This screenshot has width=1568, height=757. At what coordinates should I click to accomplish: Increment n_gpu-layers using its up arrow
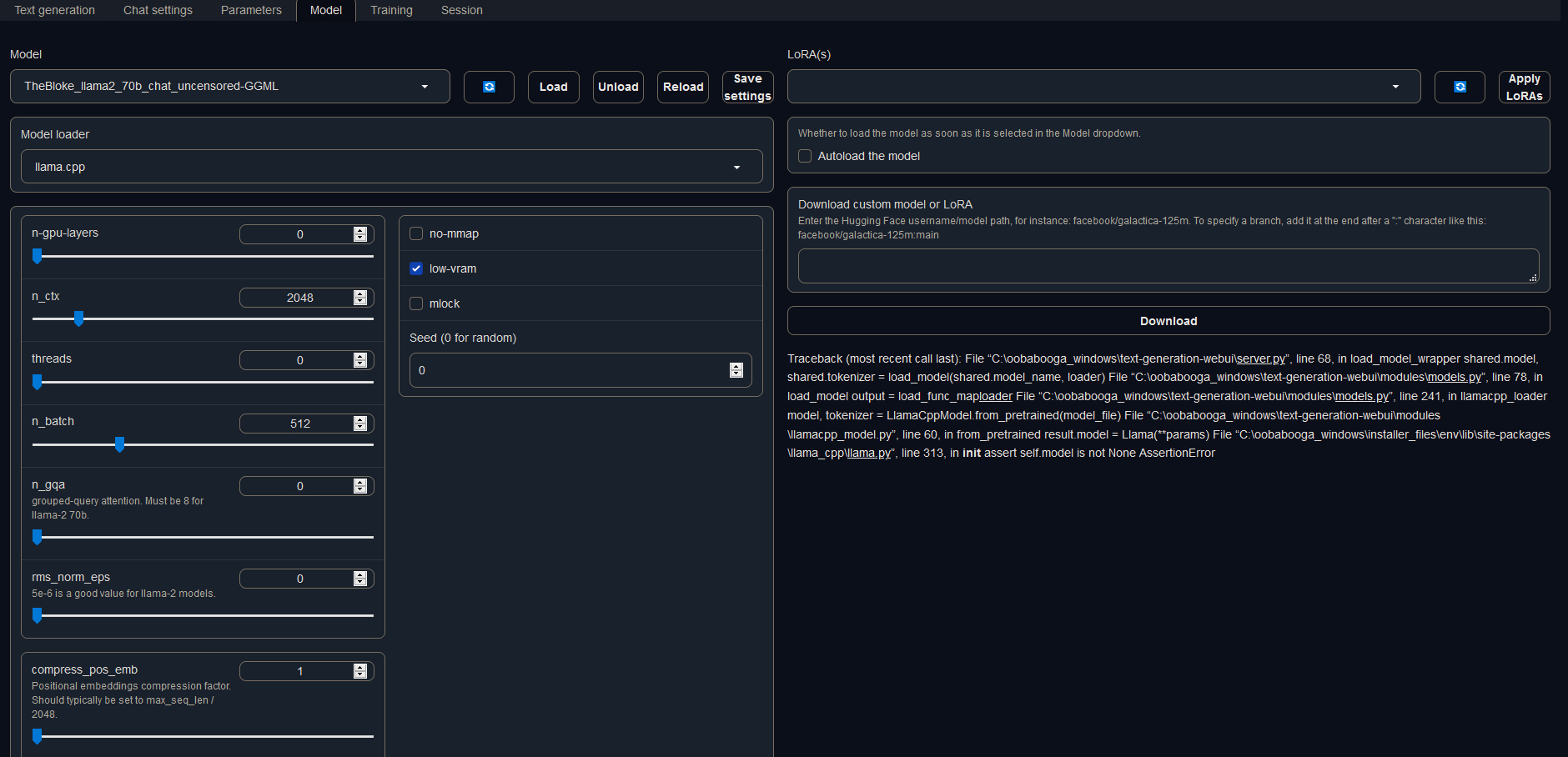pos(361,230)
